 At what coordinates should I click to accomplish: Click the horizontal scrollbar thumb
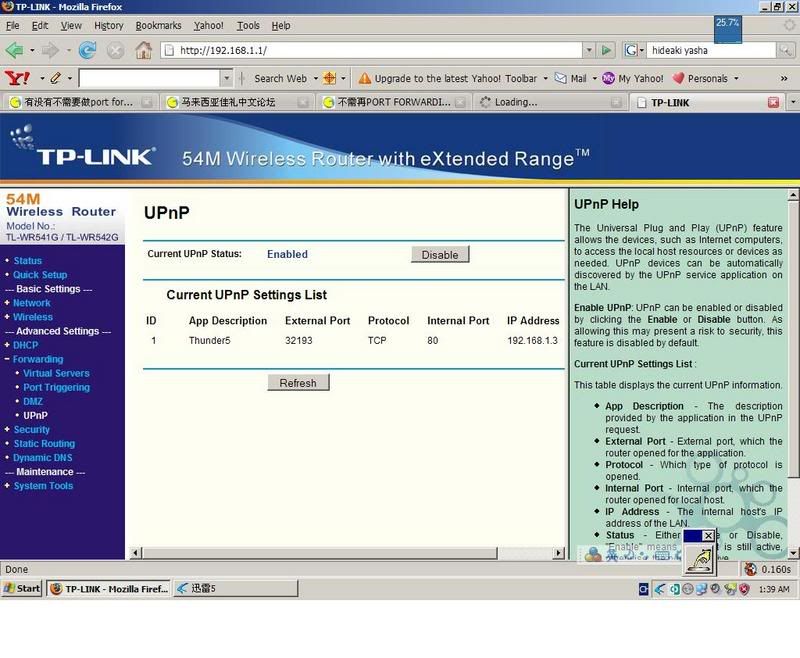click(320, 552)
